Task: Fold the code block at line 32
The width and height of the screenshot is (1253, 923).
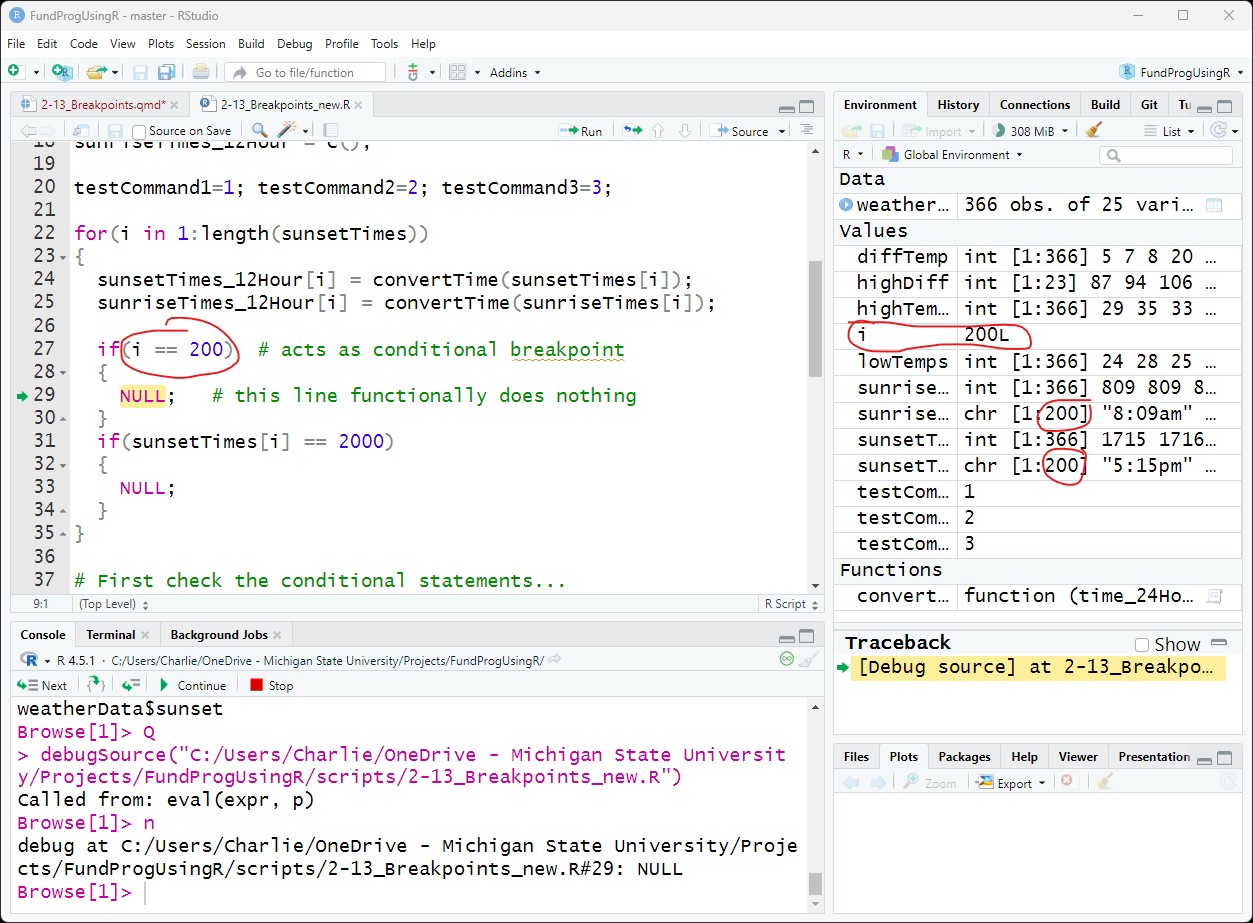Action: (x=64, y=465)
